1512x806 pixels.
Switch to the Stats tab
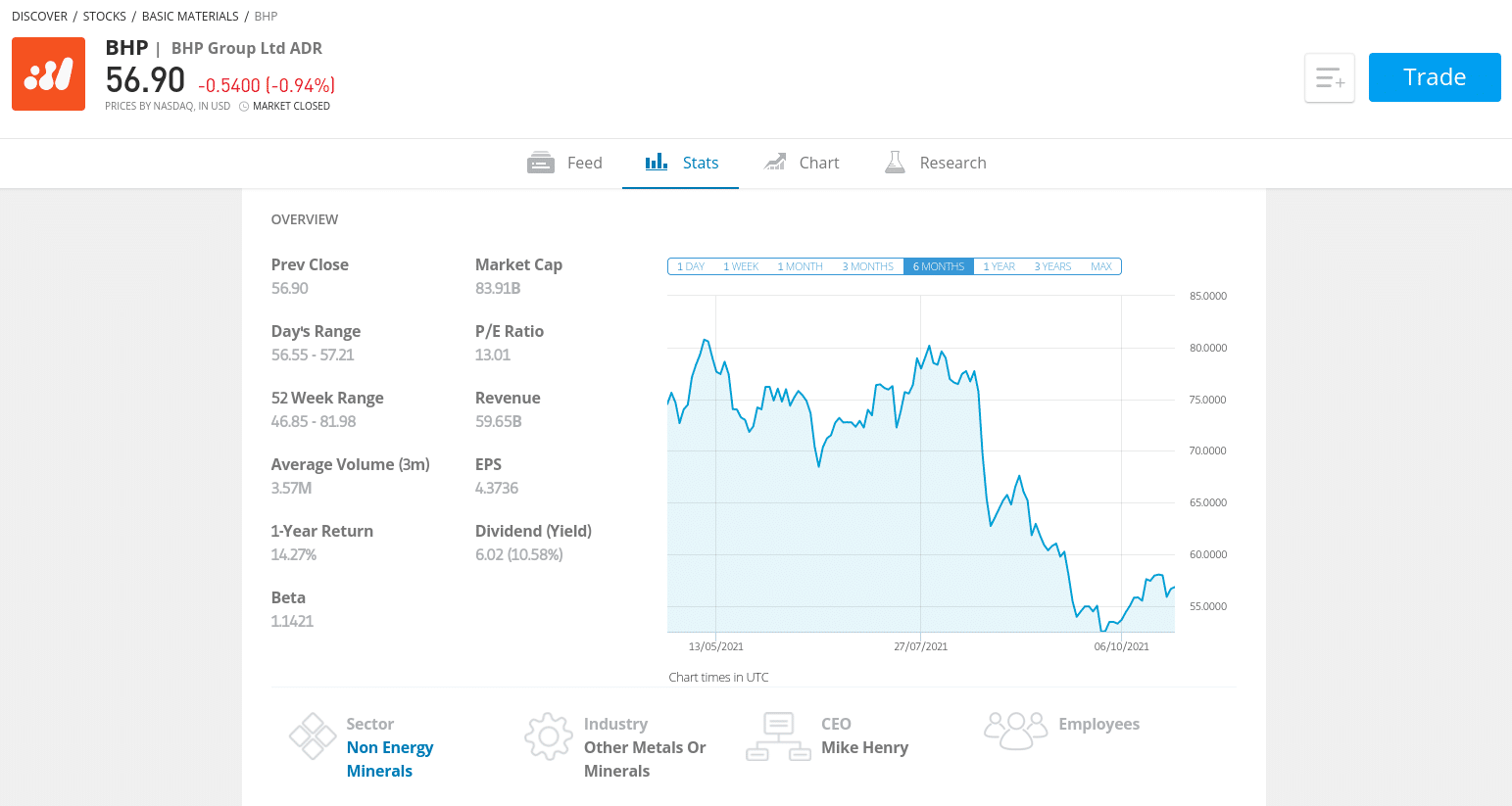pyautogui.click(x=681, y=163)
